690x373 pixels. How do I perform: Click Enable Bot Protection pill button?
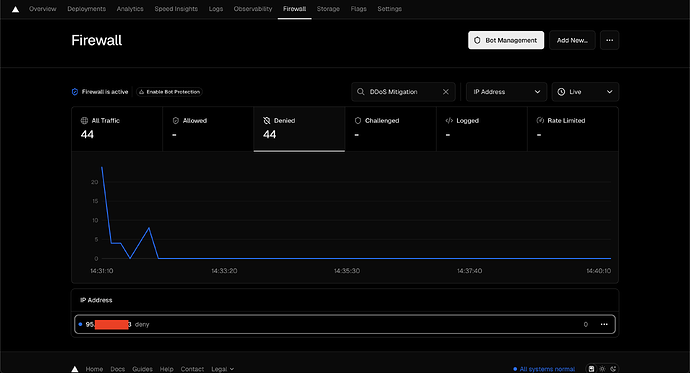tap(169, 92)
